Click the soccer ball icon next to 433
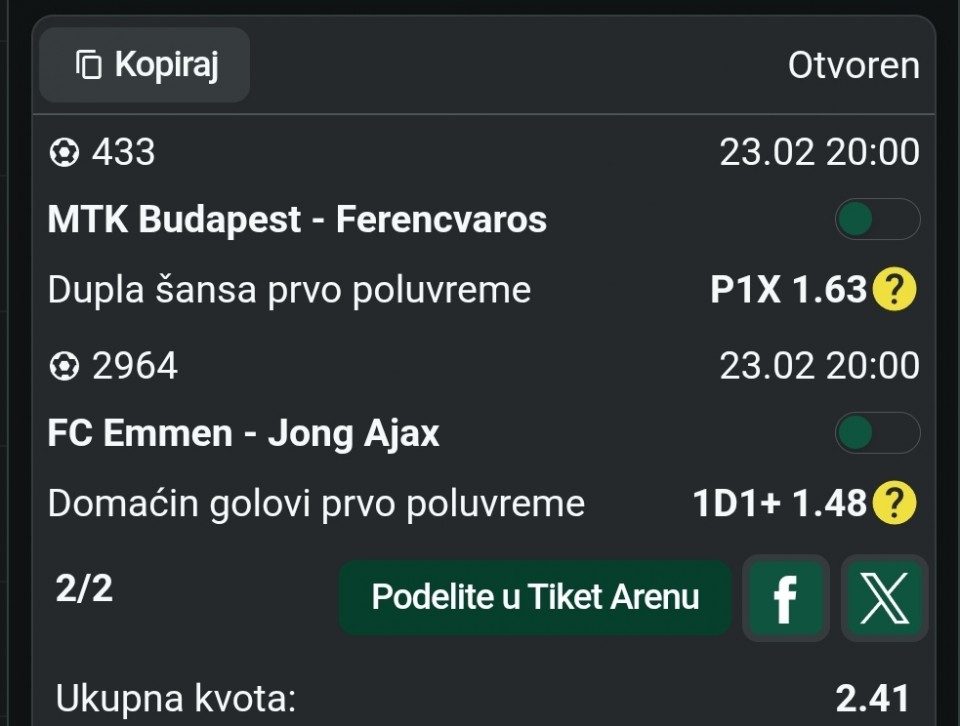Screen dimensions: 960x726 coord(63,153)
